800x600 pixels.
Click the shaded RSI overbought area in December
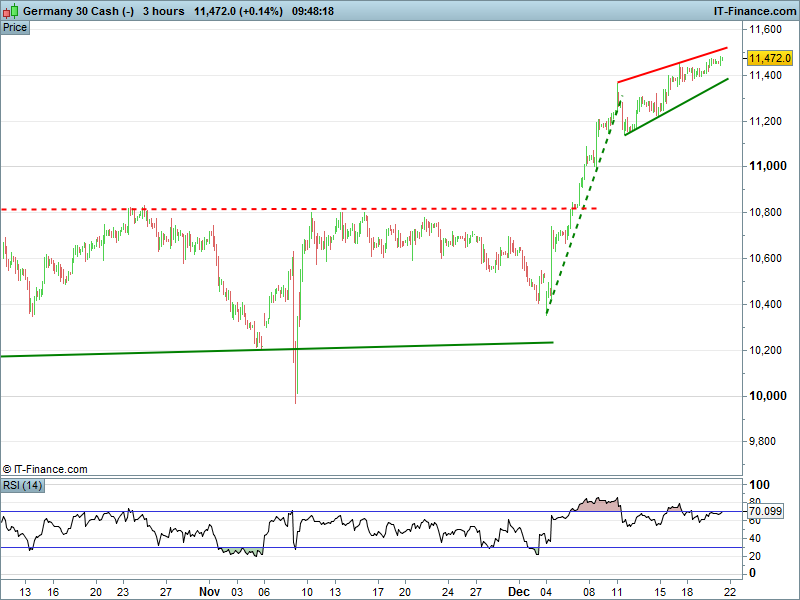click(x=597, y=505)
